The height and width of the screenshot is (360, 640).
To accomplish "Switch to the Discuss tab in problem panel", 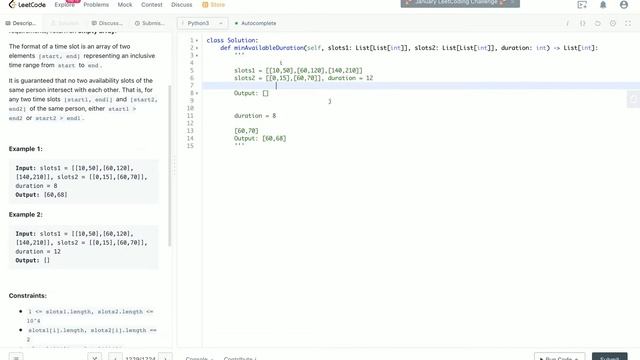I will pyautogui.click(x=107, y=23).
